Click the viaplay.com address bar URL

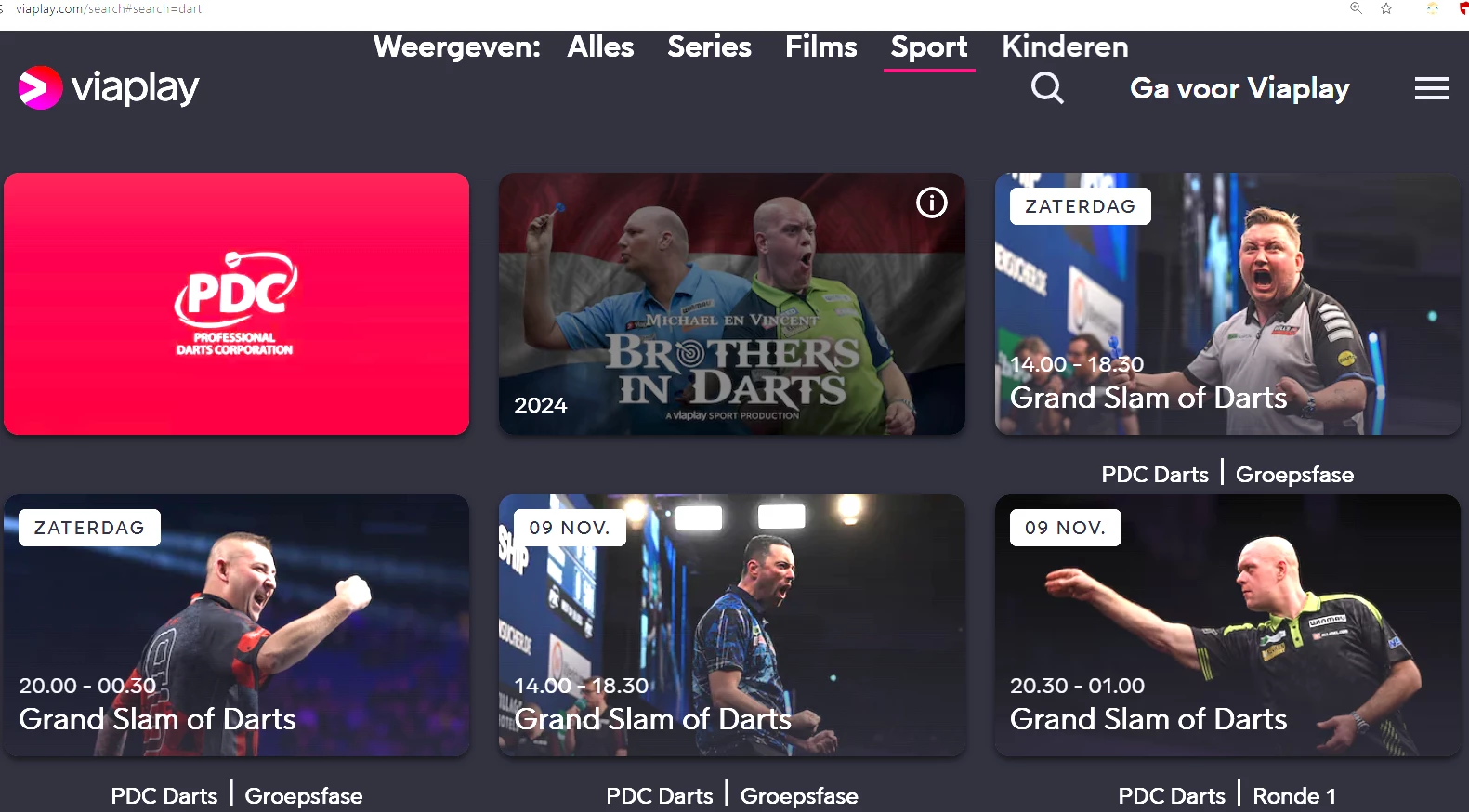point(109,8)
